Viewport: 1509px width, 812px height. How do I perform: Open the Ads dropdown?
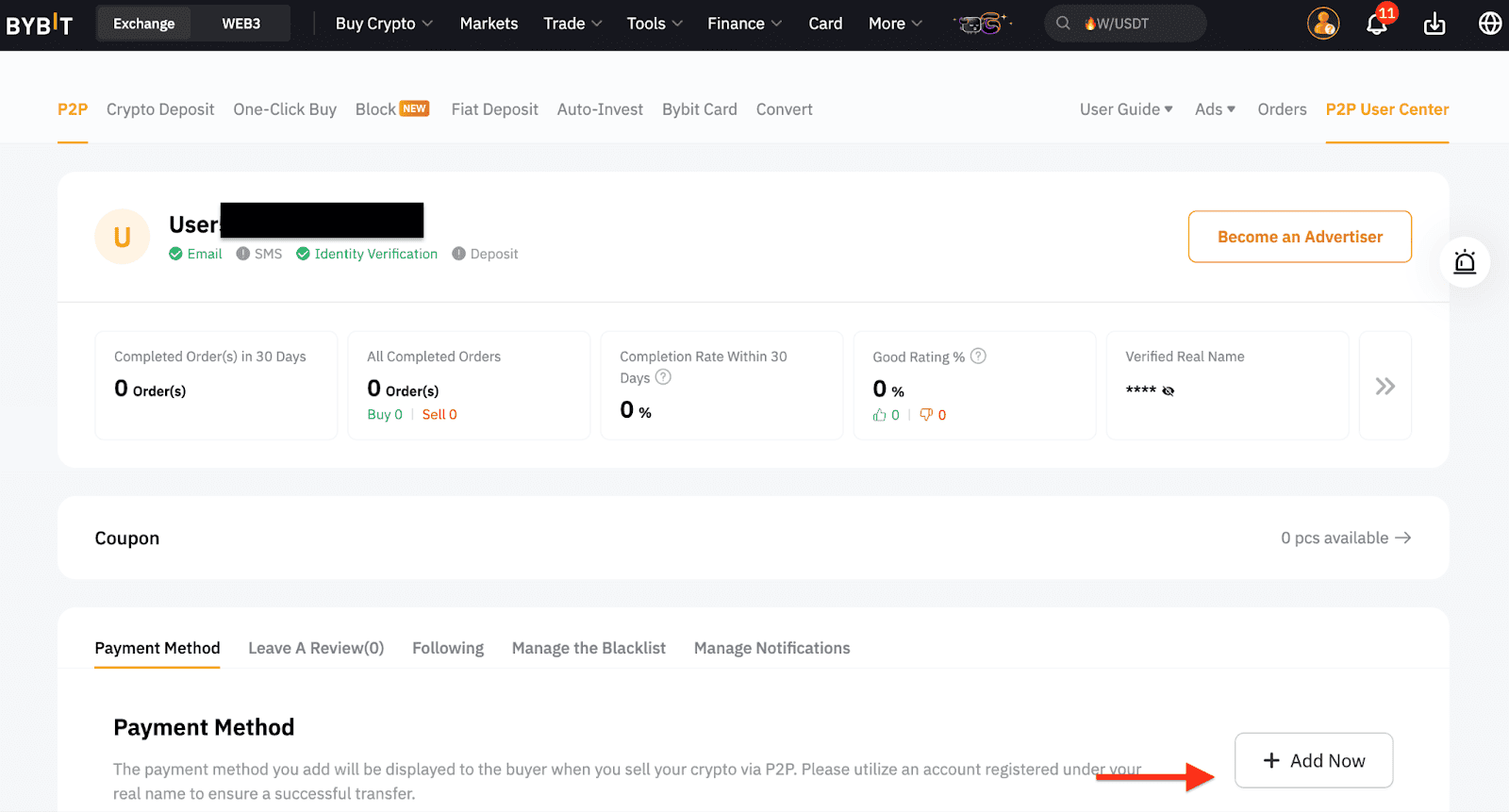pos(1215,109)
